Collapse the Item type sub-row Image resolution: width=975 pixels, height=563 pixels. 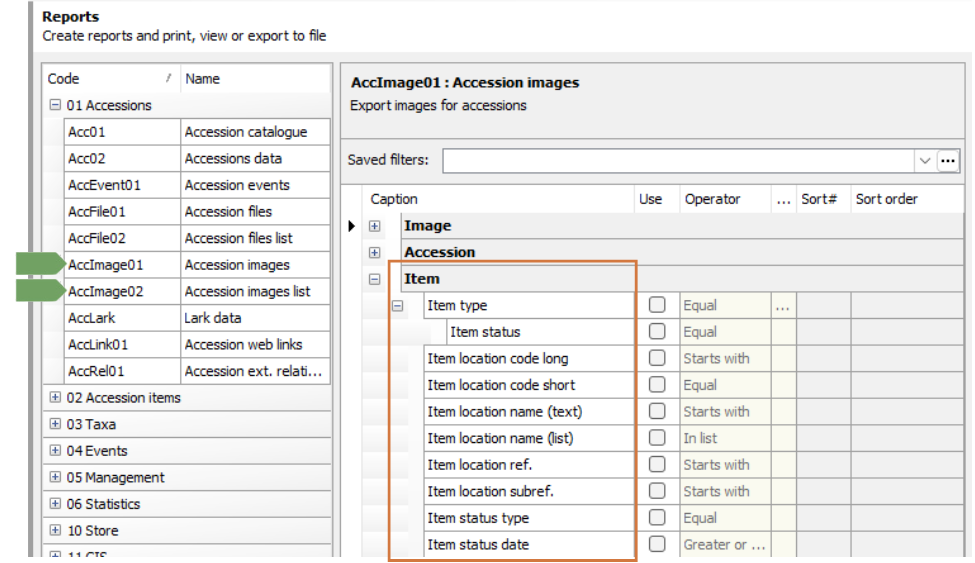pyautogui.click(x=397, y=305)
